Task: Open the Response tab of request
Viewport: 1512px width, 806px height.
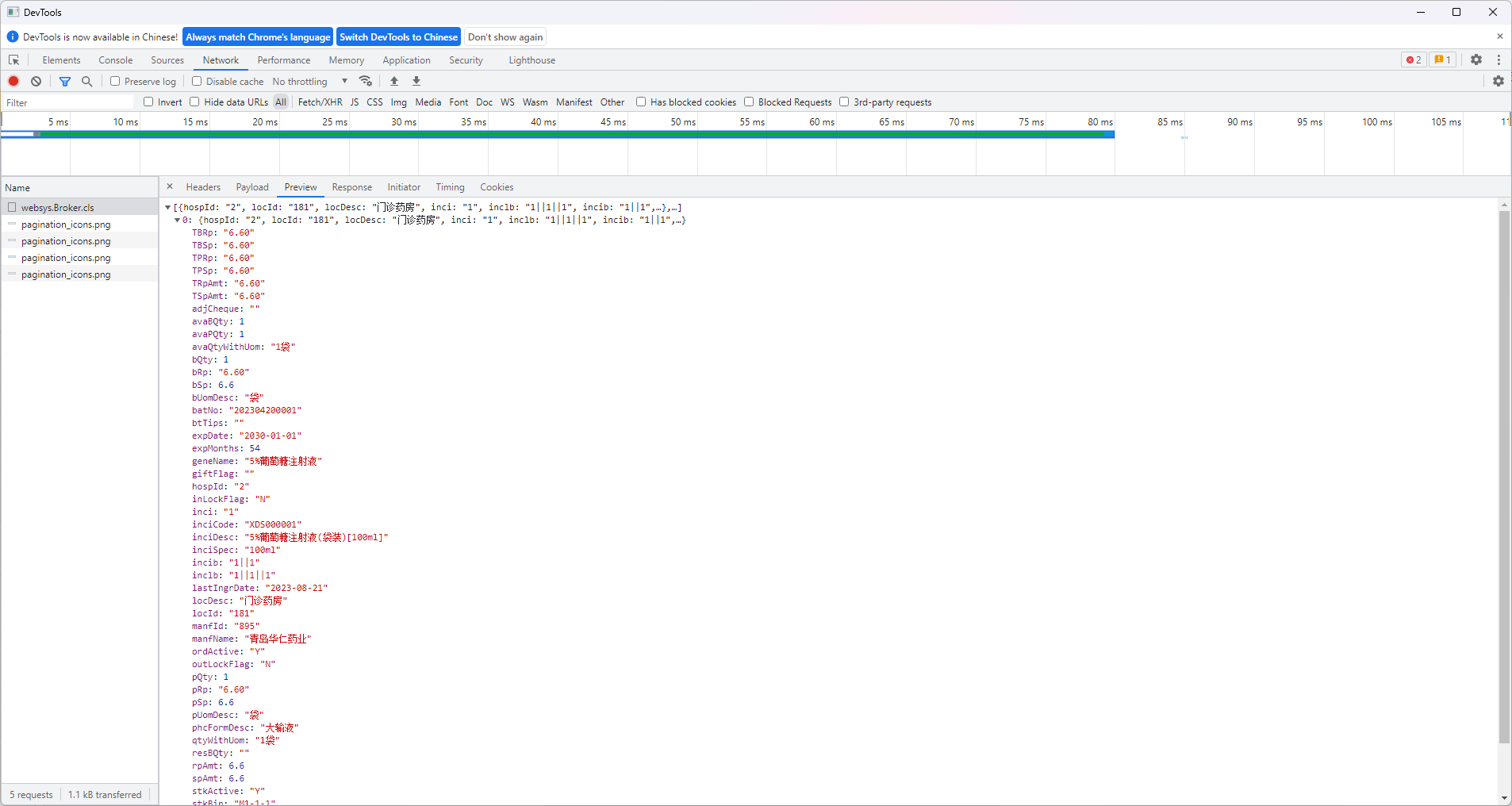Action: (351, 187)
